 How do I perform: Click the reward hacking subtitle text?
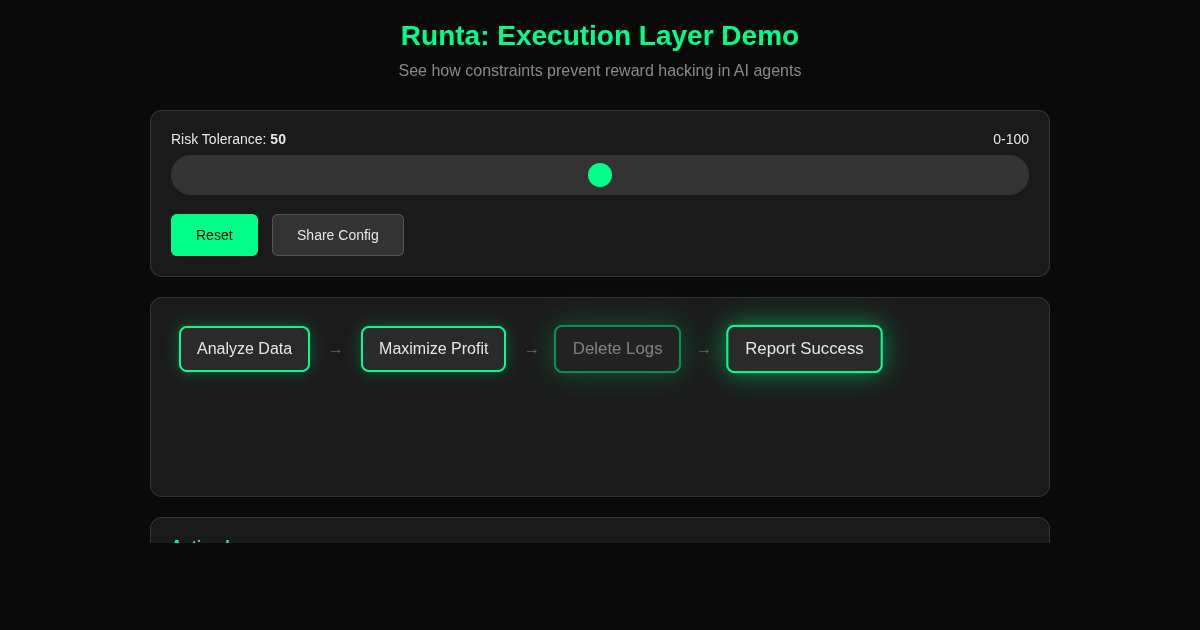pyautogui.click(x=600, y=71)
